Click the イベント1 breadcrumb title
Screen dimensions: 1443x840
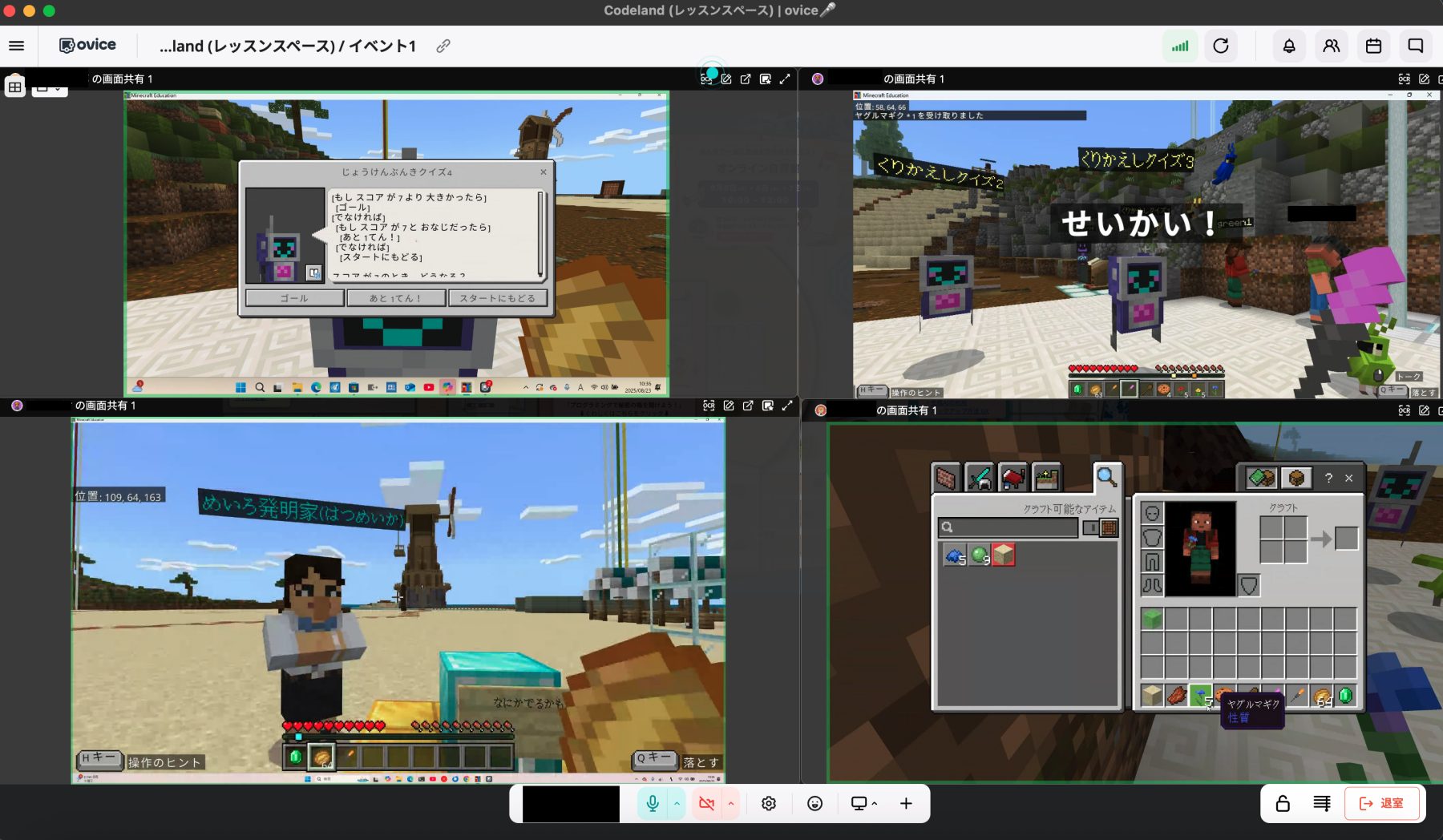tap(382, 46)
